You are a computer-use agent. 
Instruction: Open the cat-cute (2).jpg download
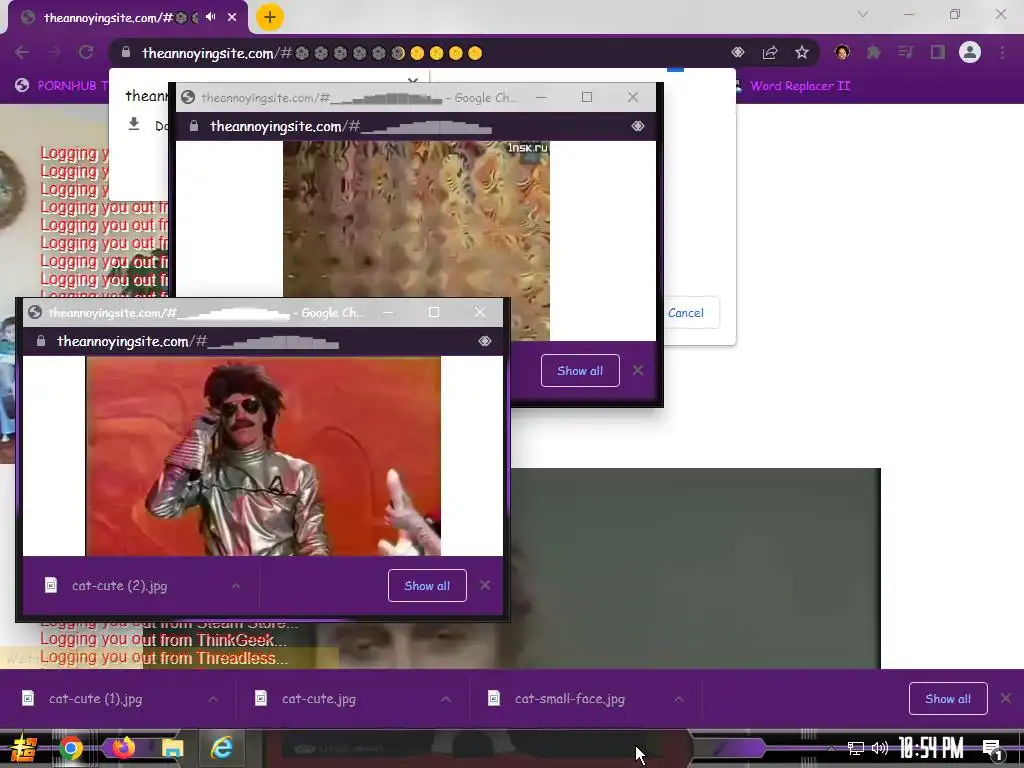coord(119,586)
